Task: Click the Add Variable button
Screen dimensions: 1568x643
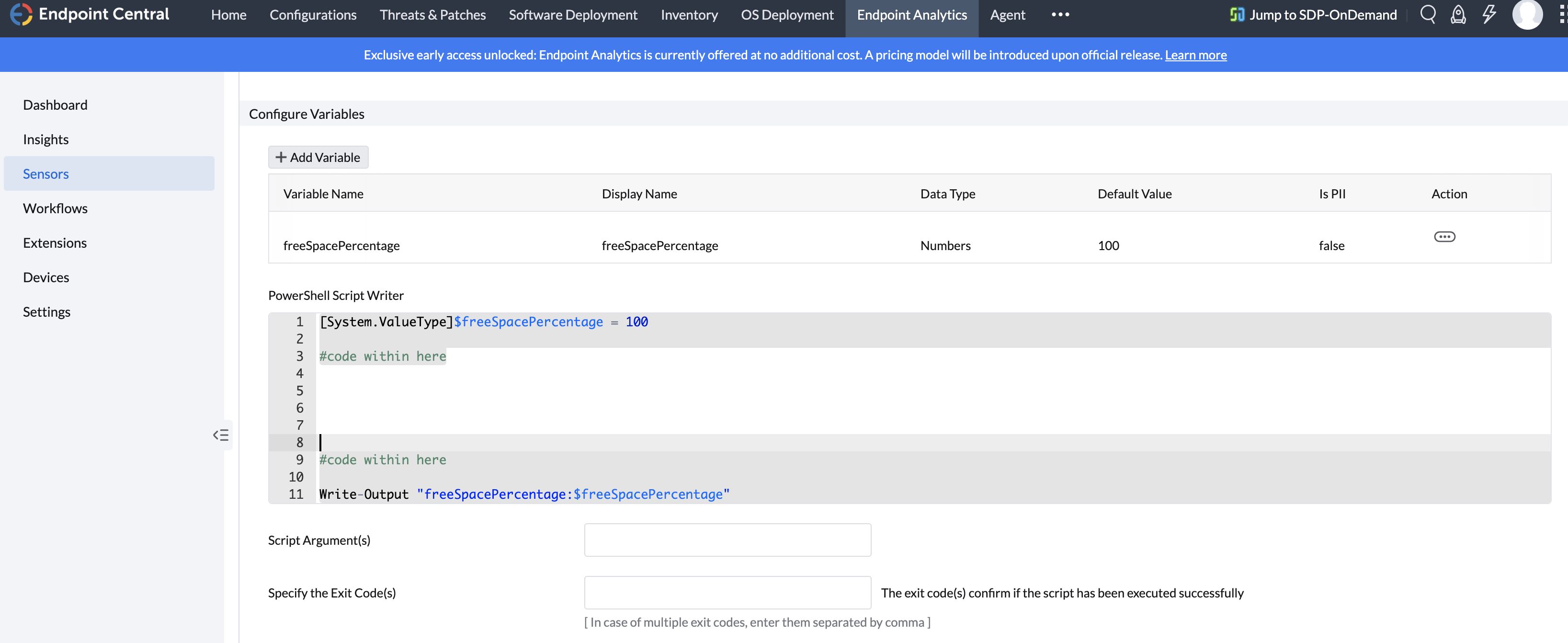Action: point(318,157)
